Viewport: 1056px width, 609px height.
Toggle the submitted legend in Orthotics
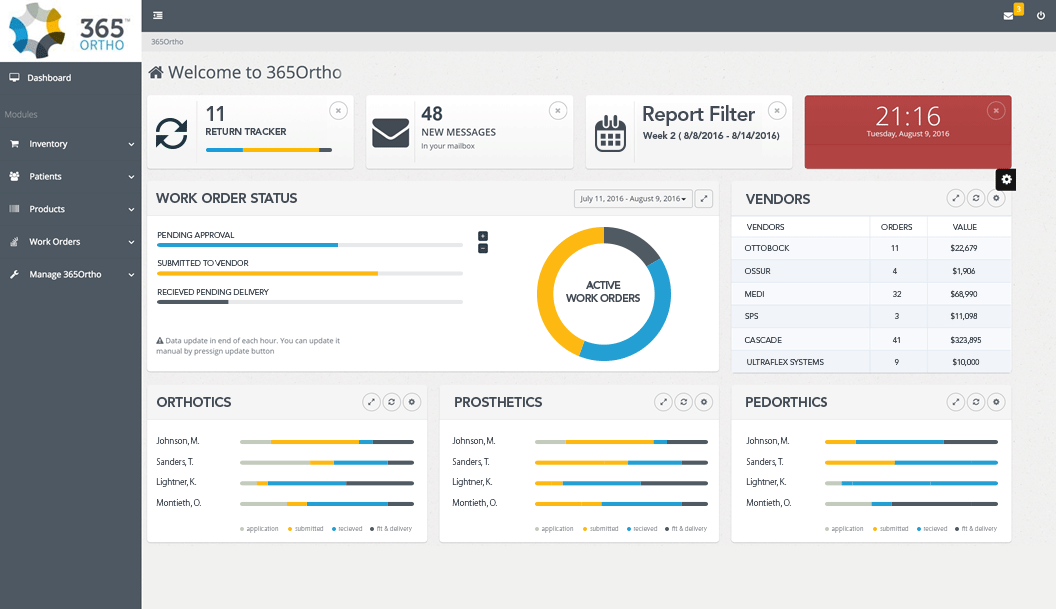point(306,529)
